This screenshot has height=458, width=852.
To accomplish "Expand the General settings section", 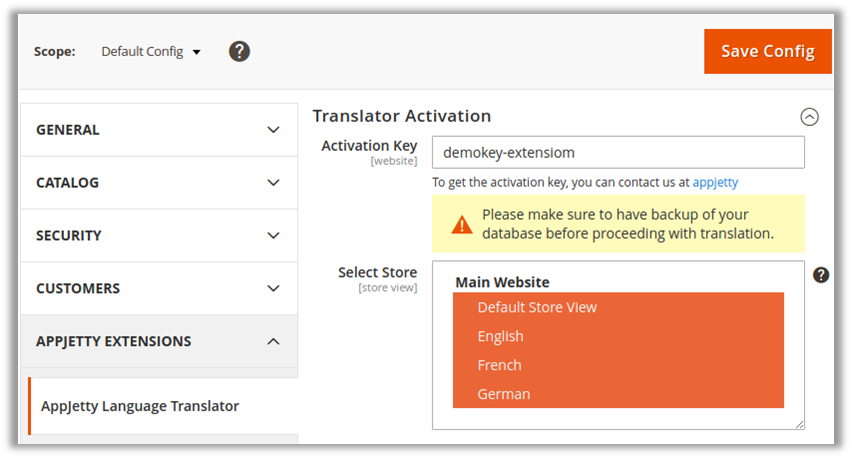I will [158, 130].
